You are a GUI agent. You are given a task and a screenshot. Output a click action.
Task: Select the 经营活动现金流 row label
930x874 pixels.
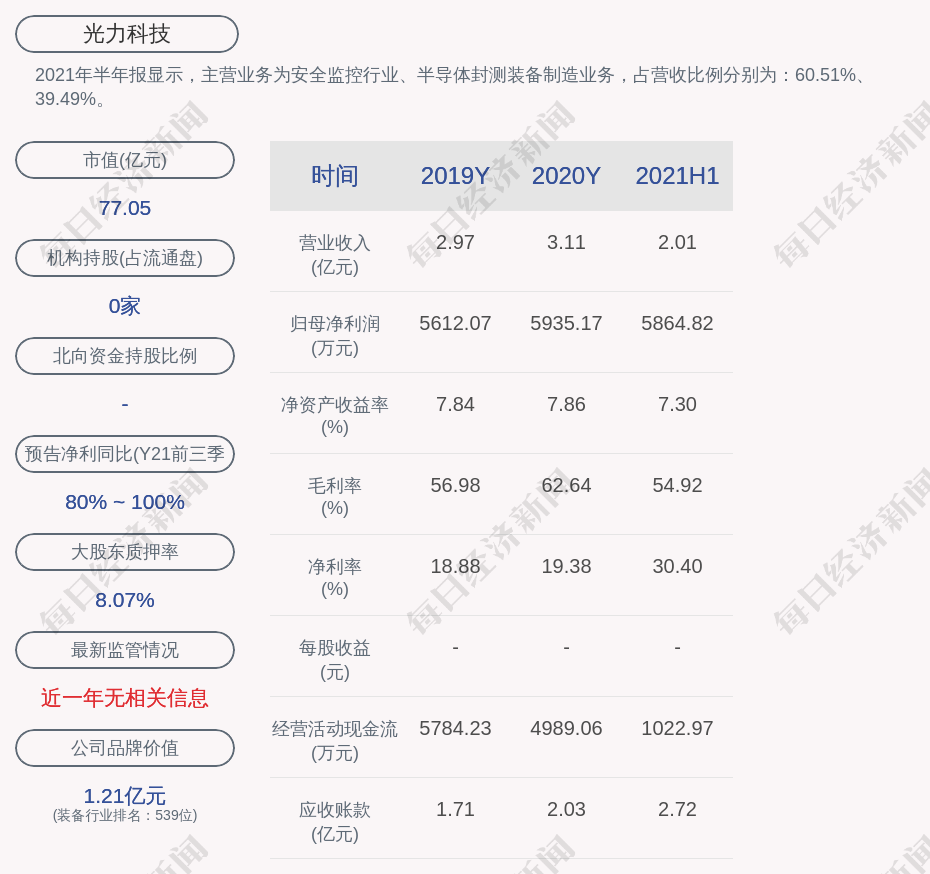point(334,740)
